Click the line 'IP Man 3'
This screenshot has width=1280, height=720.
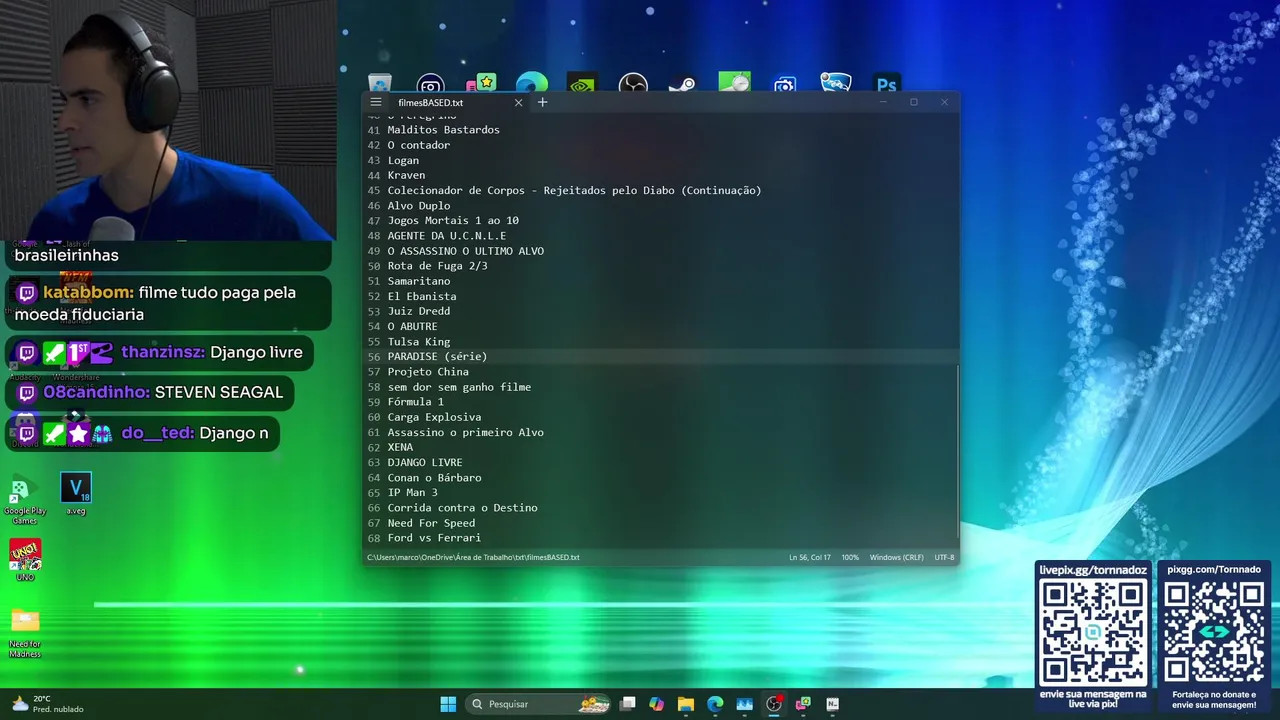tap(412, 493)
